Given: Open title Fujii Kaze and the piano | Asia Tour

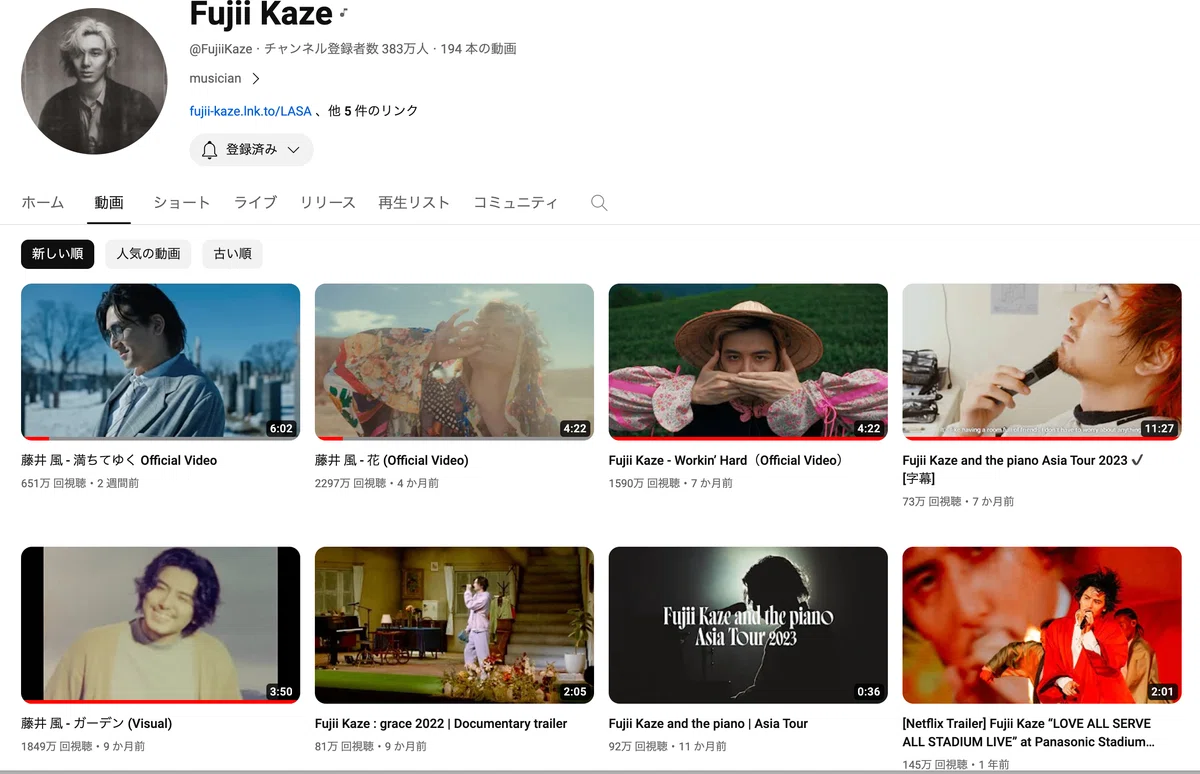Looking at the screenshot, I should tap(708, 724).
